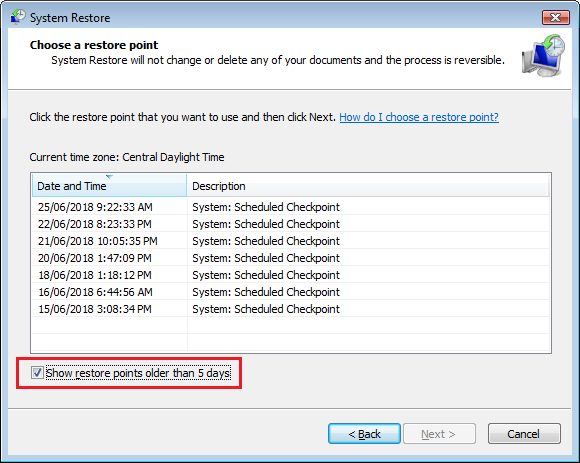Click the Scheduled Checkpoint description for 25/06/2018
This screenshot has width=580, height=463.
(x=266, y=207)
